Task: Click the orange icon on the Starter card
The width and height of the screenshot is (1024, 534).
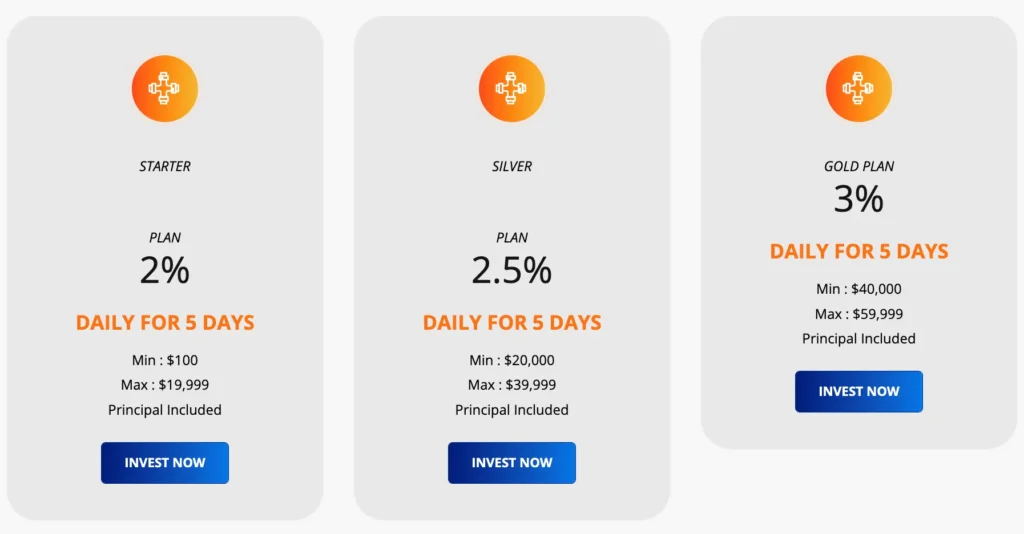Action: (x=165, y=89)
